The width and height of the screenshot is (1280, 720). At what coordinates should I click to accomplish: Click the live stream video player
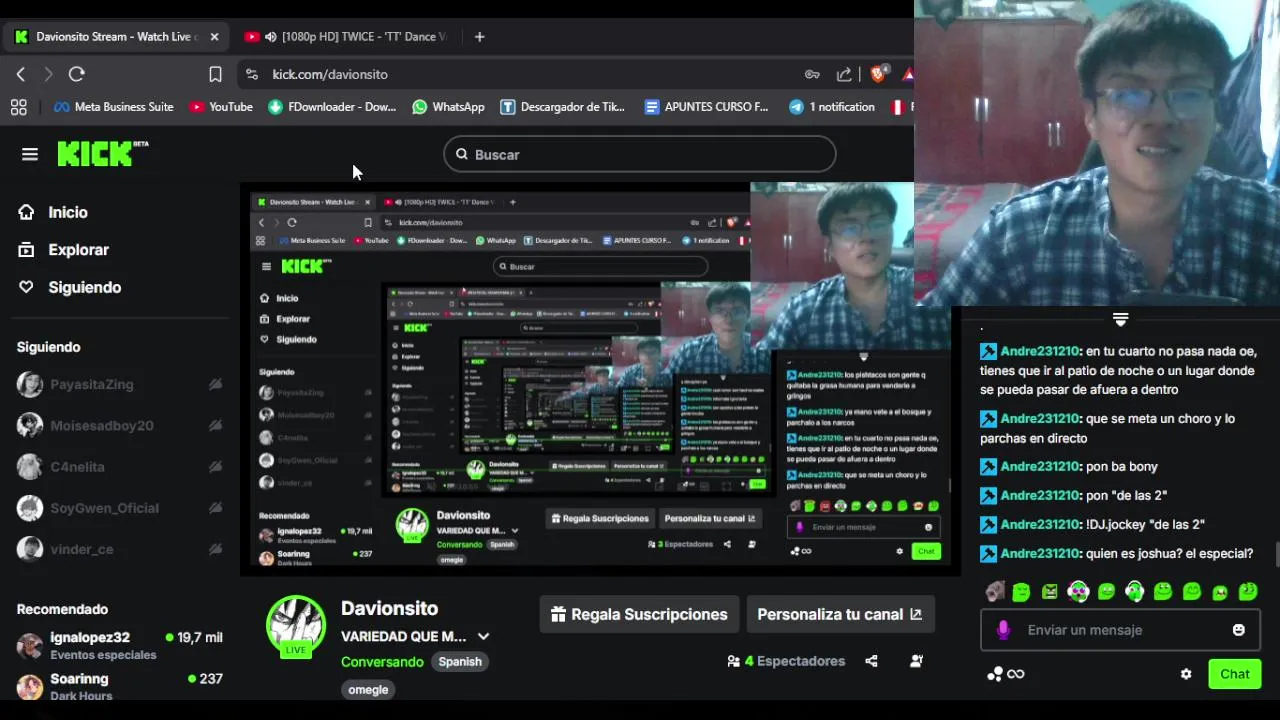(600, 378)
